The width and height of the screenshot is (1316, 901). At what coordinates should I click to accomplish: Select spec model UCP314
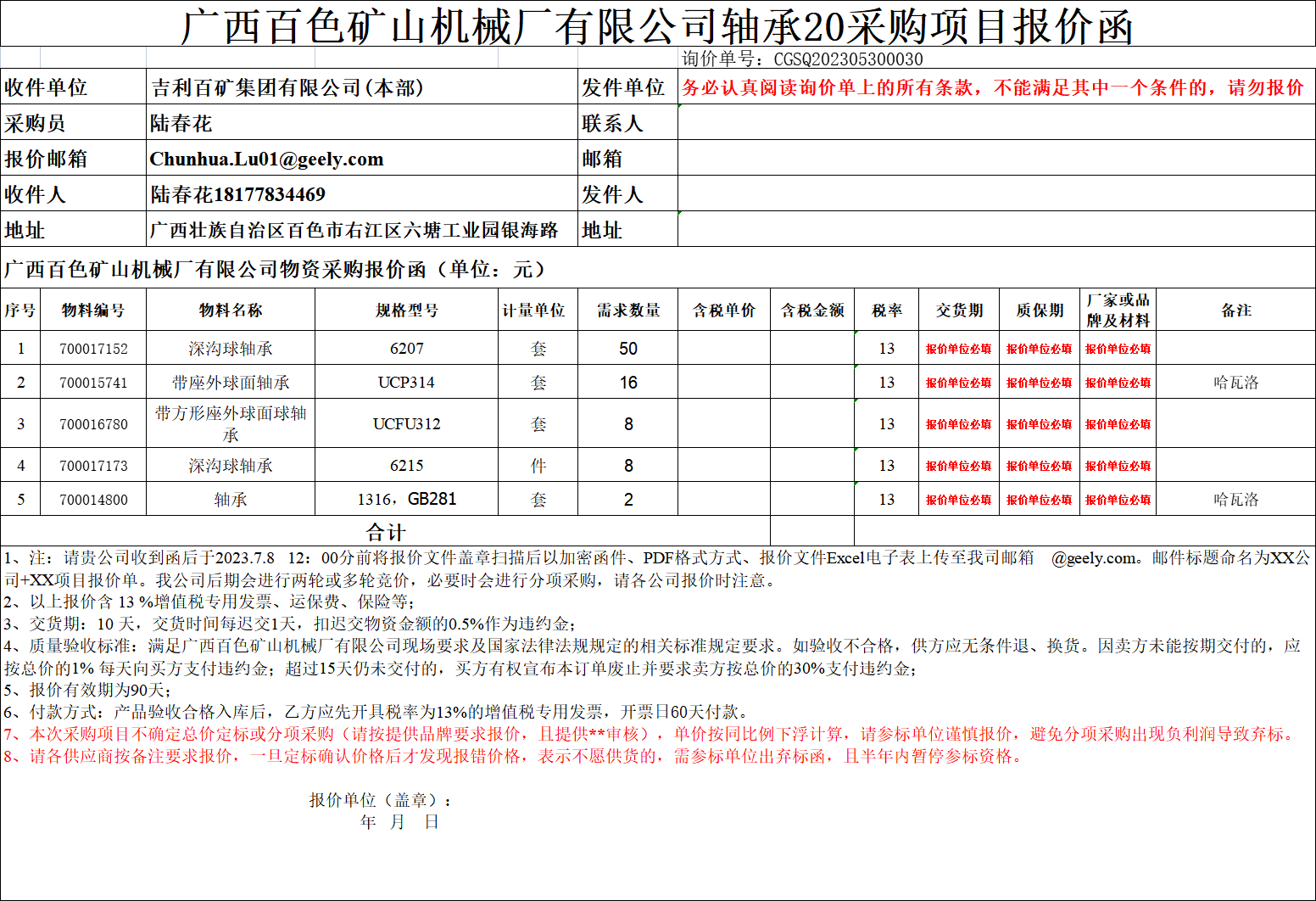[x=407, y=383]
